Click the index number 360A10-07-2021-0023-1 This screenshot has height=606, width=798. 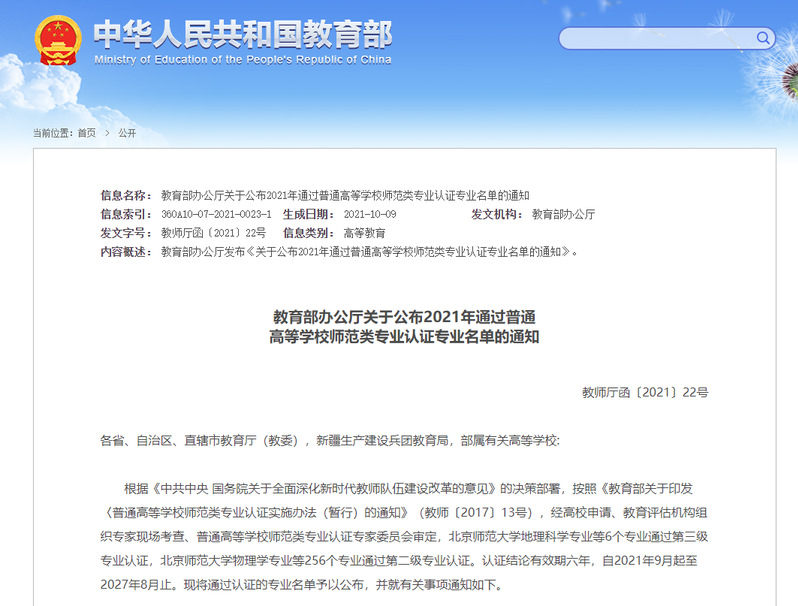click(216, 215)
